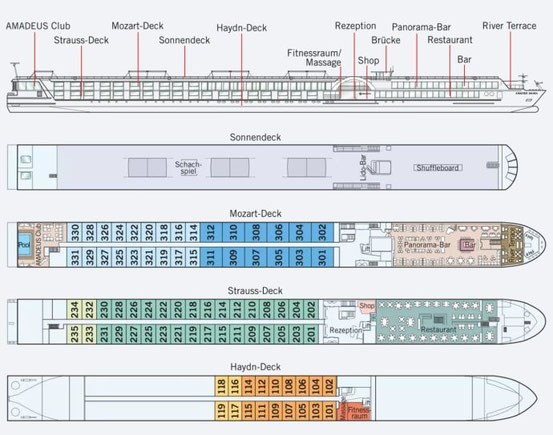This screenshot has width=553, height=435.
Task: Click the Rezeption label above the ship
Action: click(x=356, y=26)
